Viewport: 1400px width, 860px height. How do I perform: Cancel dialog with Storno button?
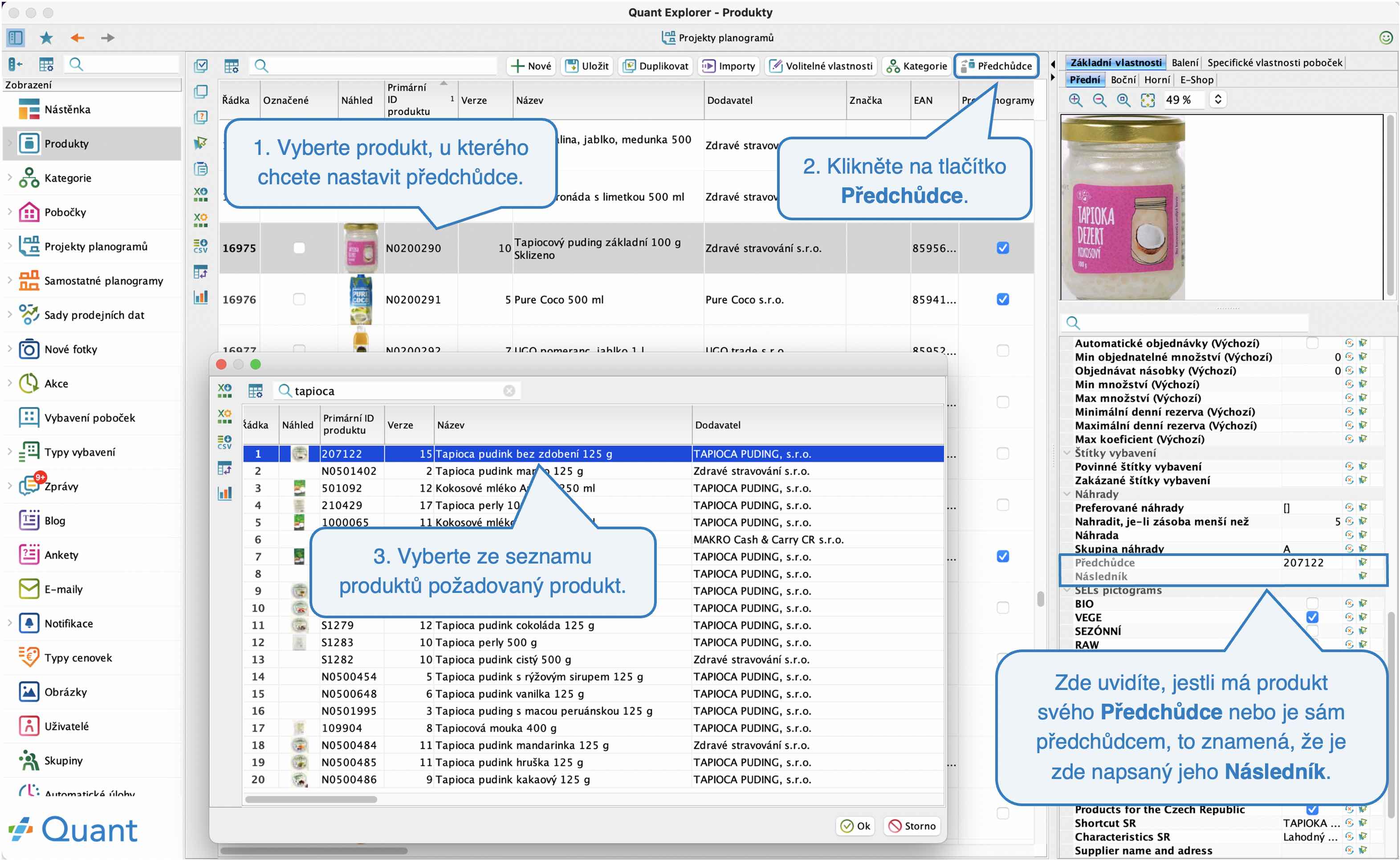click(x=912, y=826)
